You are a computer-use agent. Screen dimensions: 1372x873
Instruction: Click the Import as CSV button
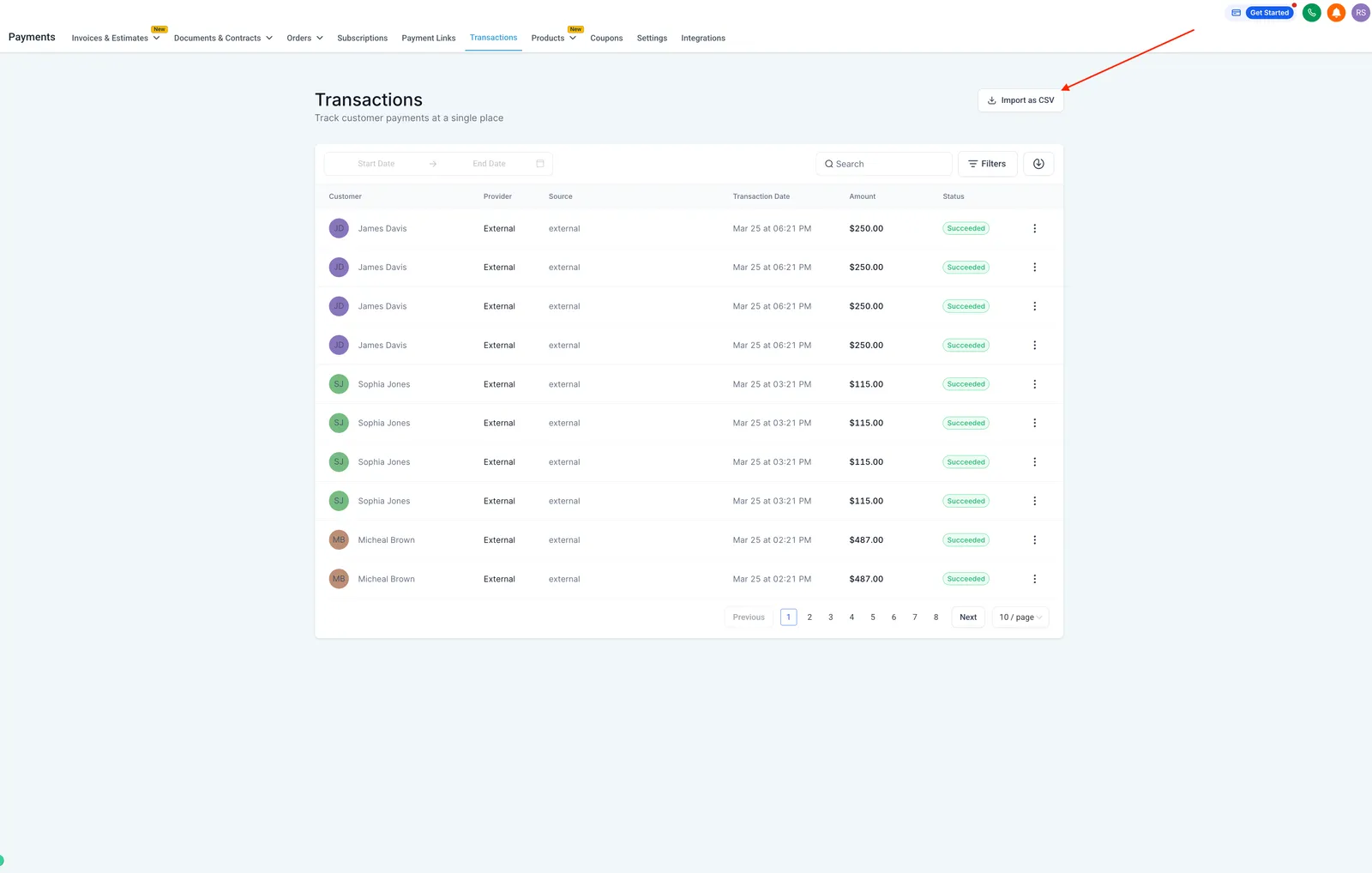[x=1020, y=100]
